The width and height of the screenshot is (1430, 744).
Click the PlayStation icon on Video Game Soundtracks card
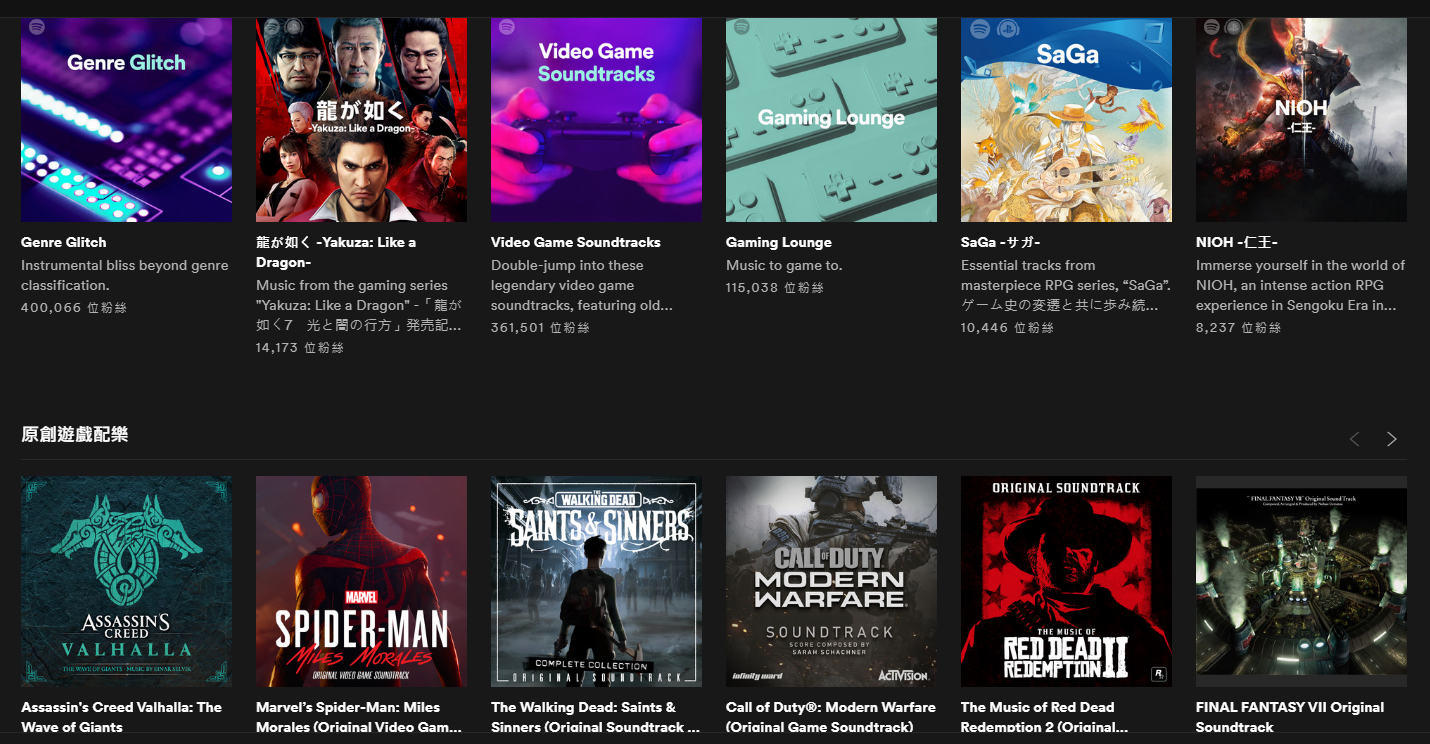point(529,27)
